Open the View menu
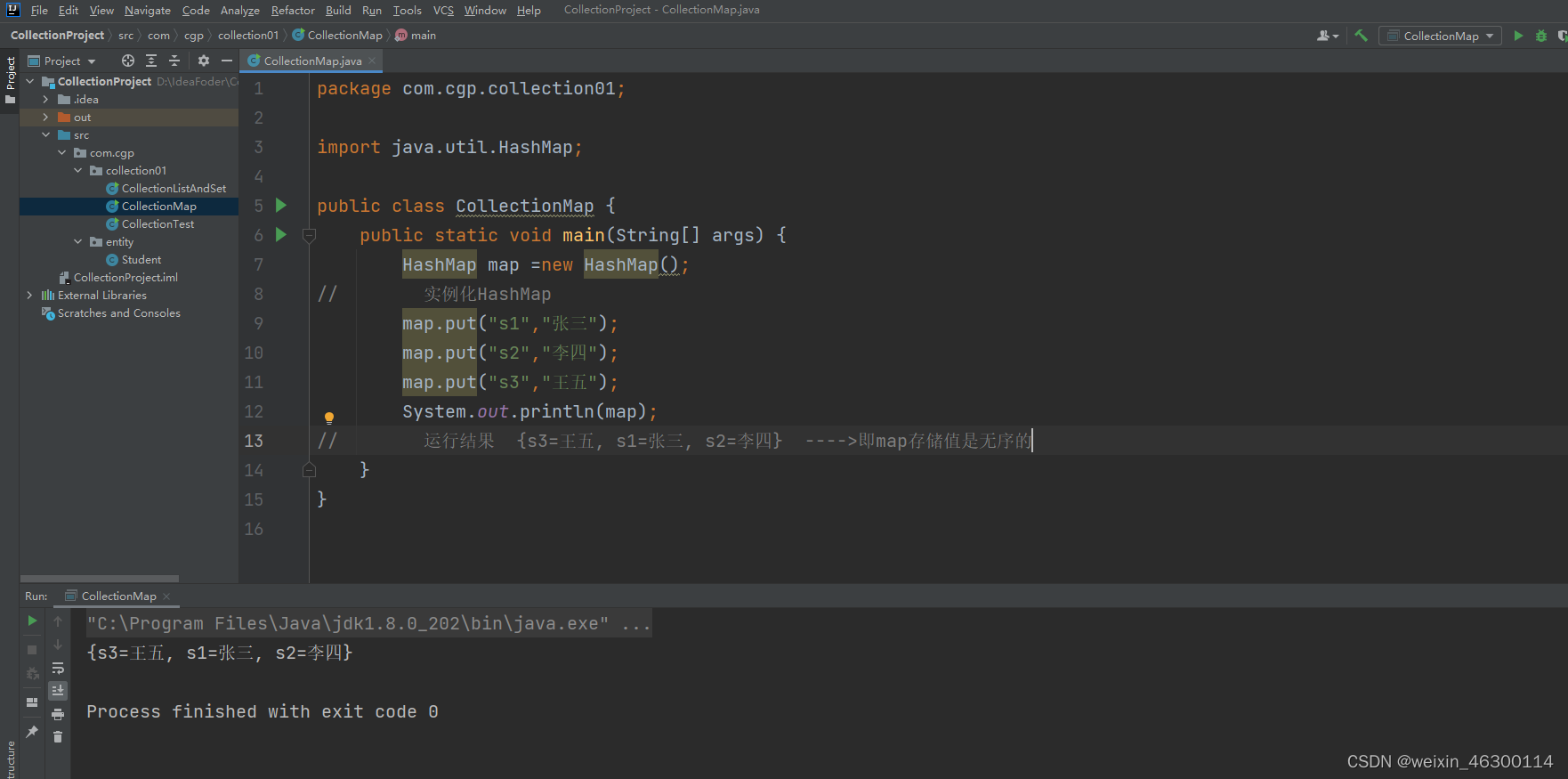This screenshot has width=1568, height=779. (101, 11)
